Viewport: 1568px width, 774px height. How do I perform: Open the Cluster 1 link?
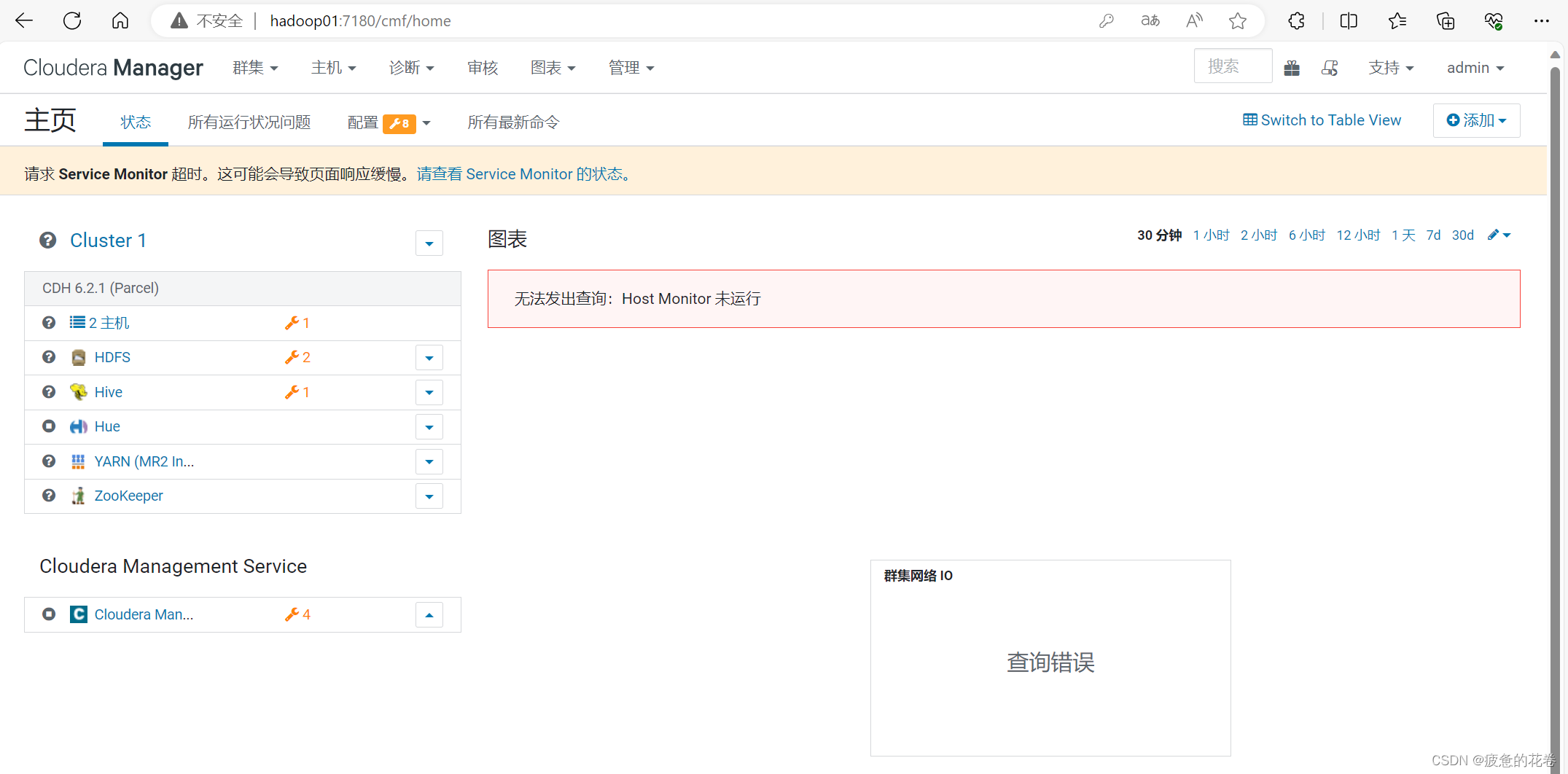[x=108, y=241]
